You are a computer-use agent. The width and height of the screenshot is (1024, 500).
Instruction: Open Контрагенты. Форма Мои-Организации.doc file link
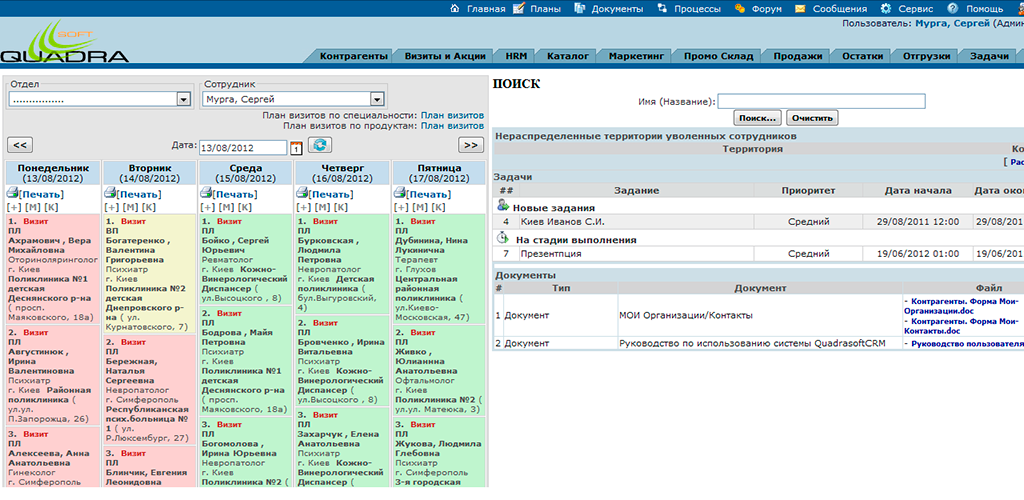pos(960,306)
